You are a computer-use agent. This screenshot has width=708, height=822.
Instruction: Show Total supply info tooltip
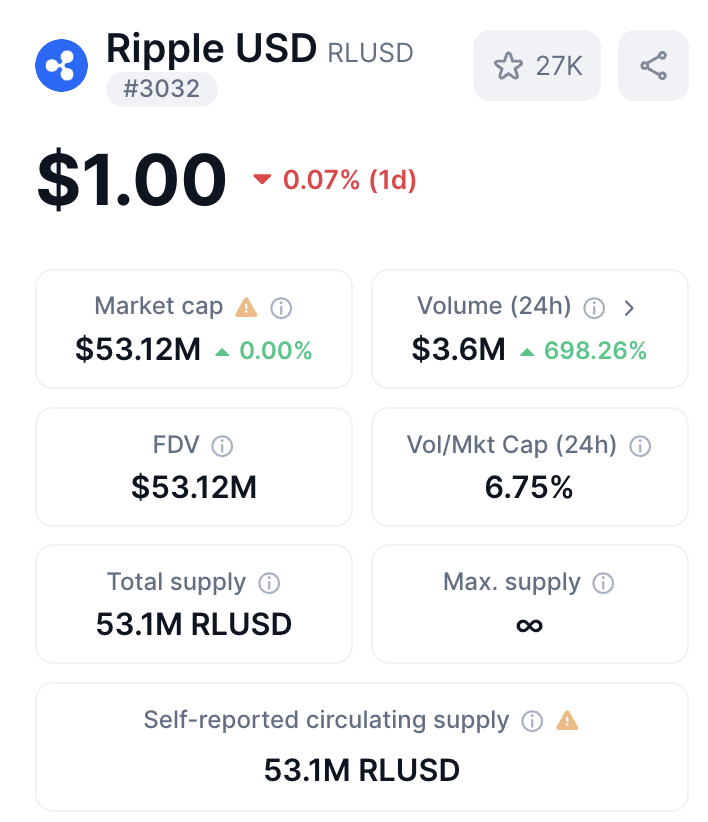pos(269,583)
